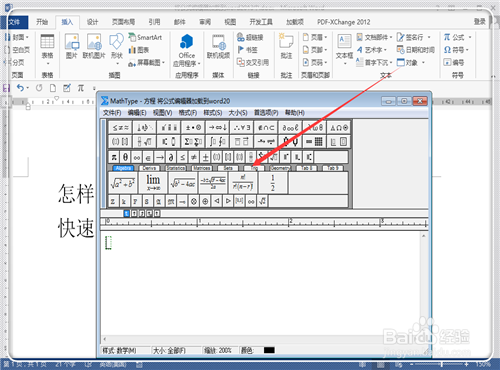Image resolution: width=500 pixels, height=370 pixels.
Task: Click undo arrow in Word quick access
Action: click(x=20, y=88)
